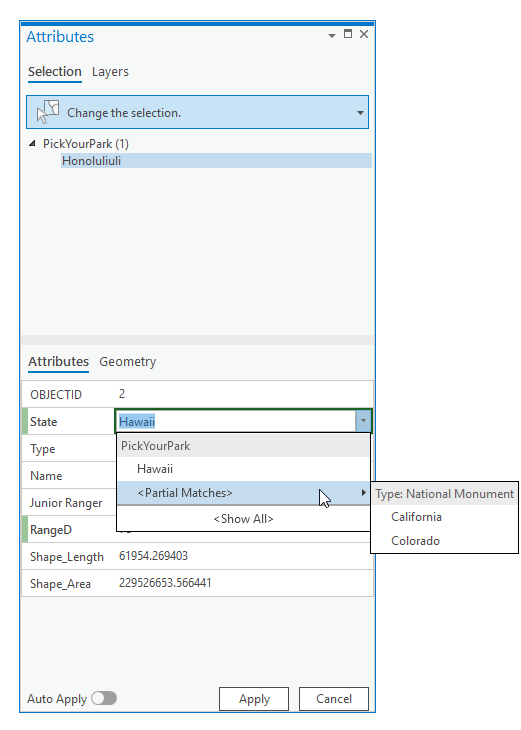Open the Change the selection dropdown arrow

(360, 113)
